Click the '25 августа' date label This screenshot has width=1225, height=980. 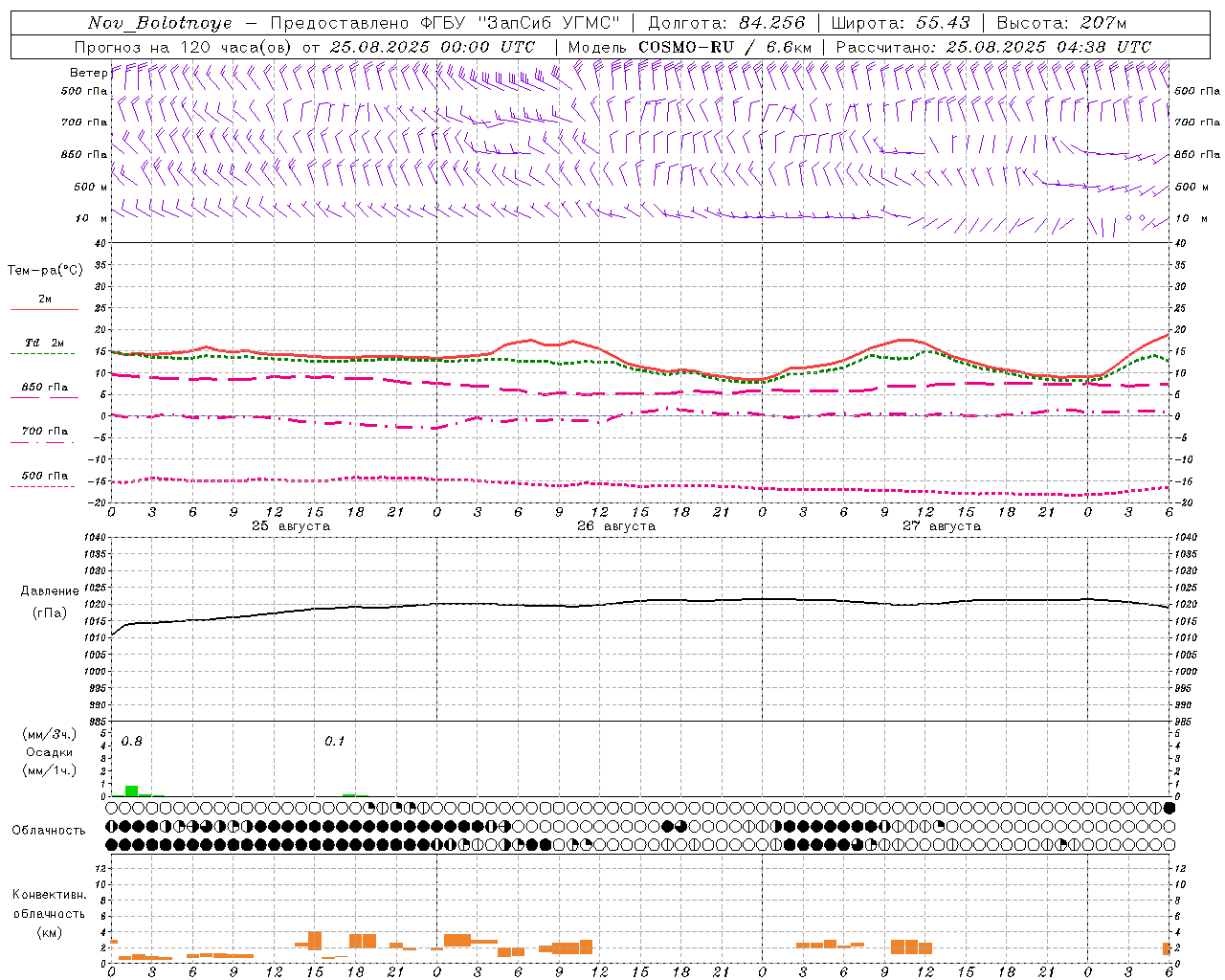(x=291, y=526)
